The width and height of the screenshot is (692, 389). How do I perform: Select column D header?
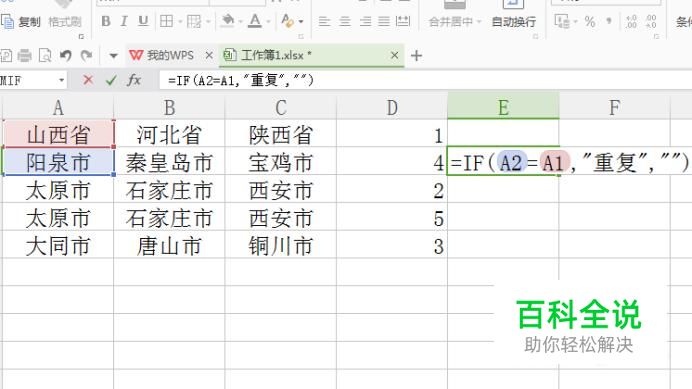pos(392,108)
